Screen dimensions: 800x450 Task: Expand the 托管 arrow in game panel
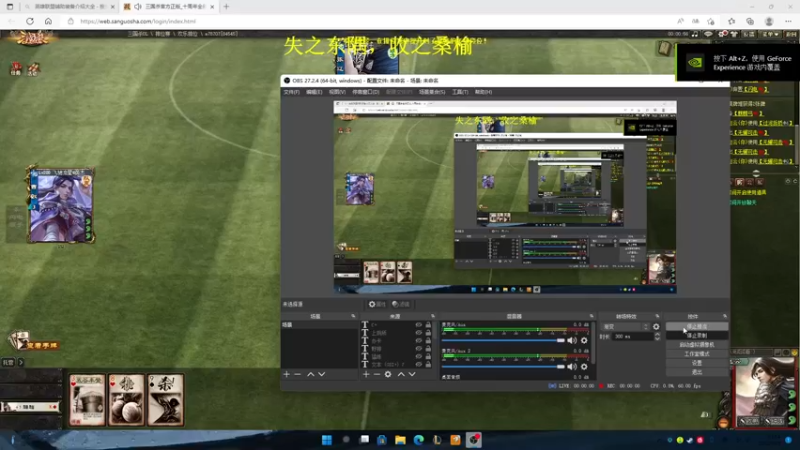(21, 362)
